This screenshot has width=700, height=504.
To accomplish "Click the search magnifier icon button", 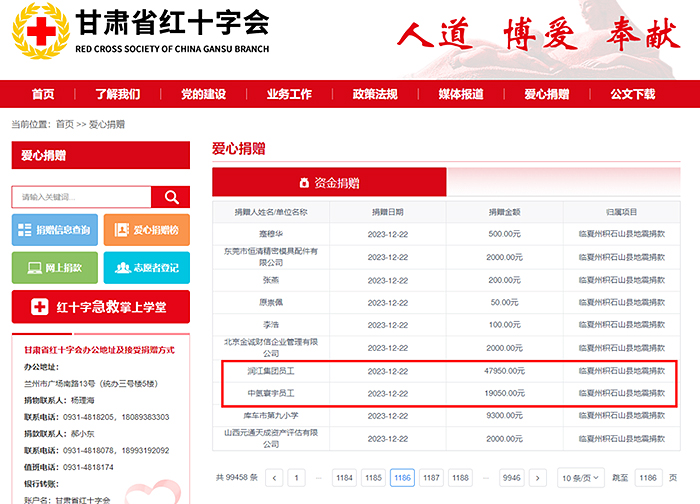I will [171, 197].
